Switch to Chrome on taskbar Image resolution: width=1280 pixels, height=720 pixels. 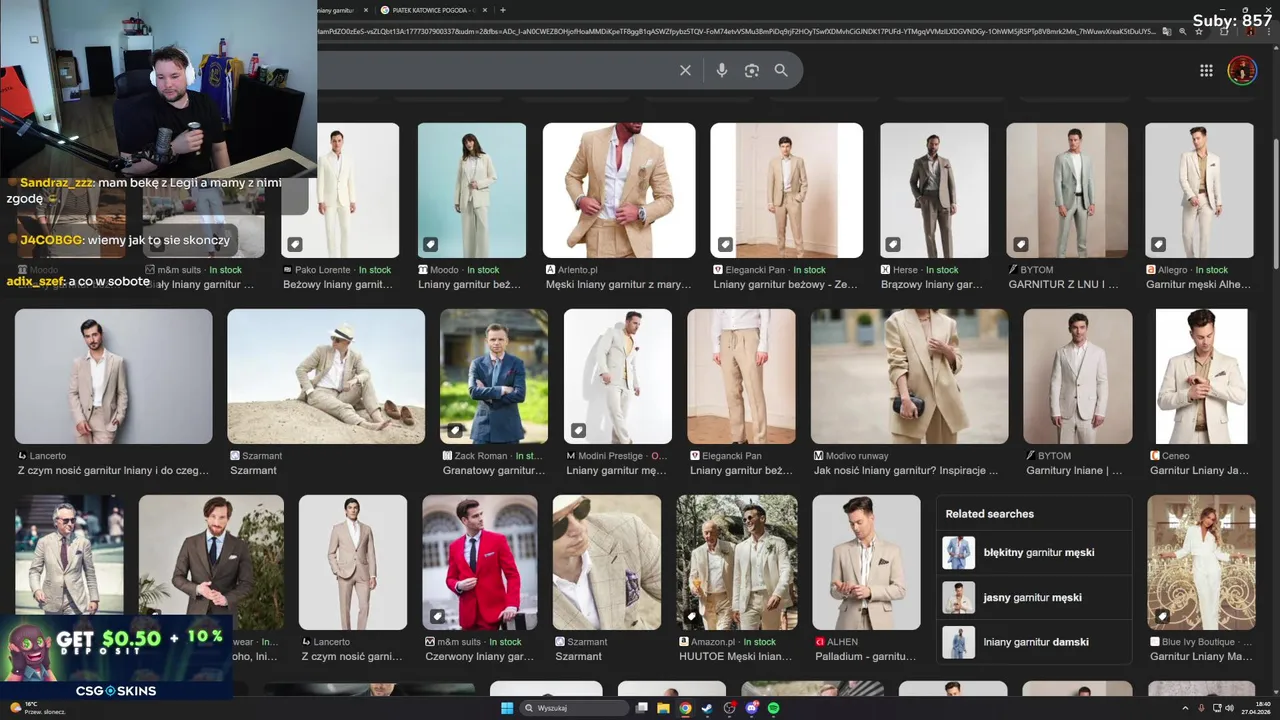click(x=685, y=708)
